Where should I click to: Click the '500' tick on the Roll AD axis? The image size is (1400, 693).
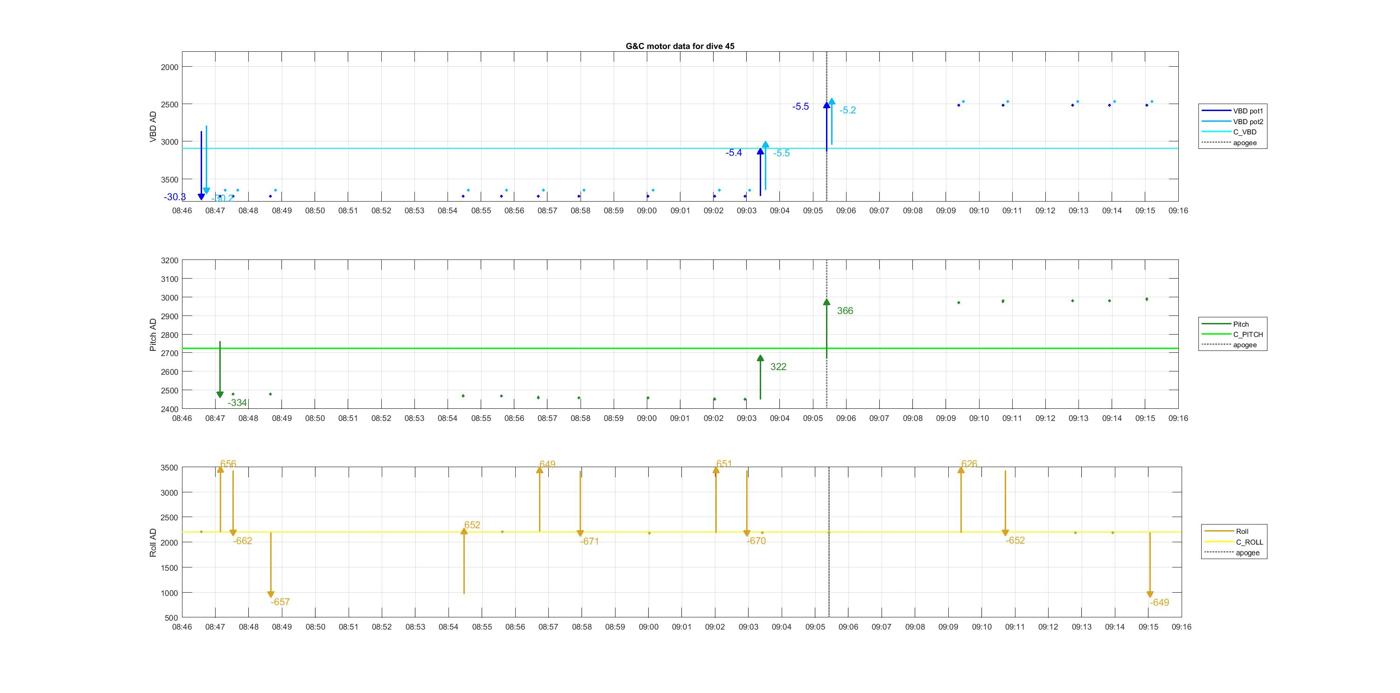pyautogui.click(x=172, y=618)
